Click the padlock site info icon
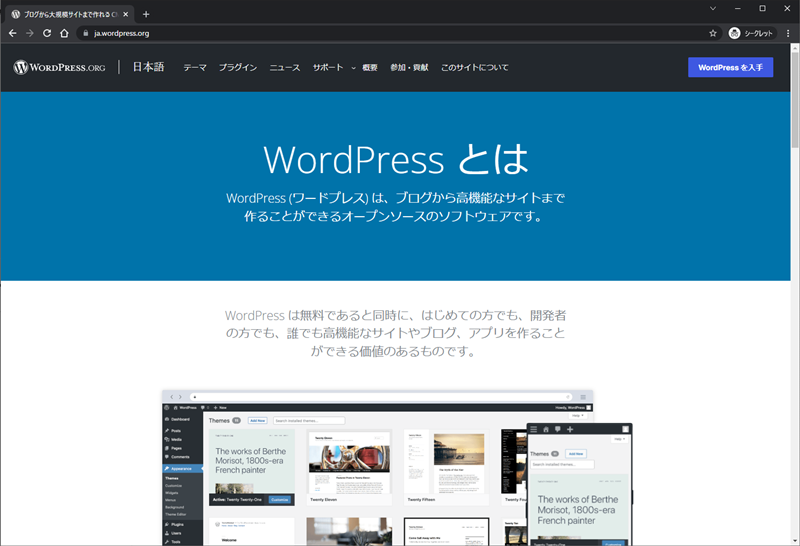 tap(86, 33)
